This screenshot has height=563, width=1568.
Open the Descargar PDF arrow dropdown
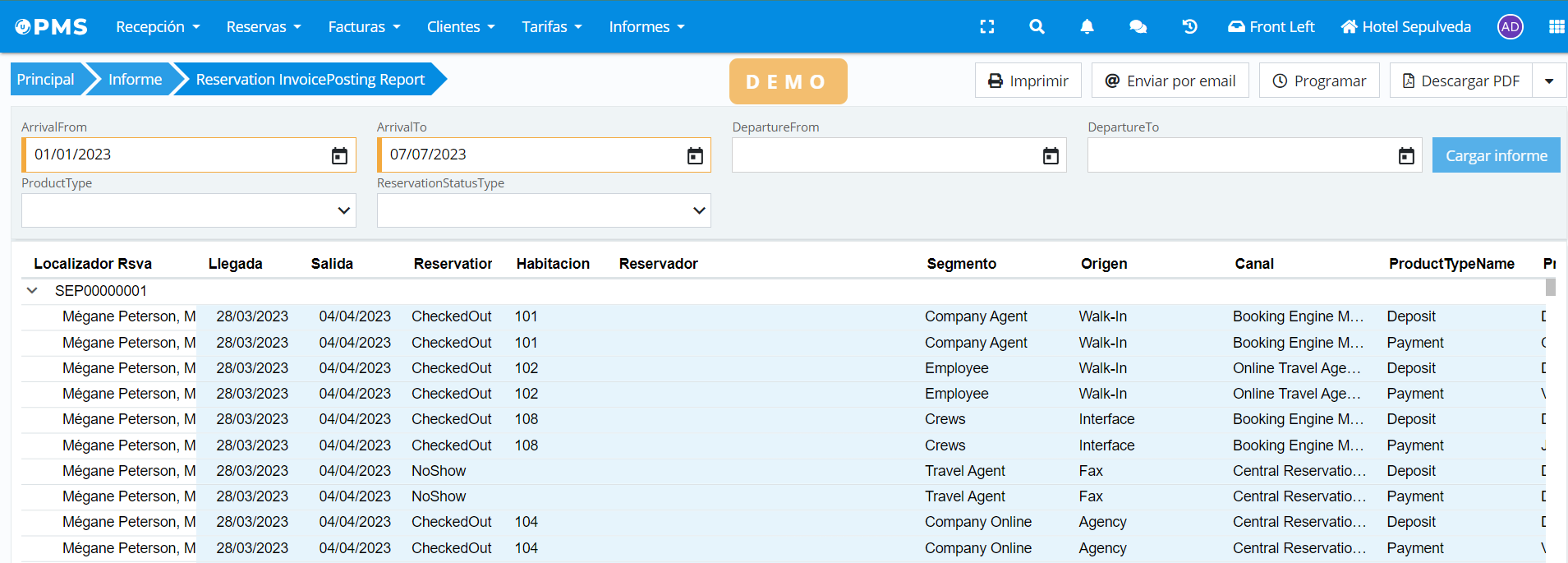click(x=1549, y=81)
